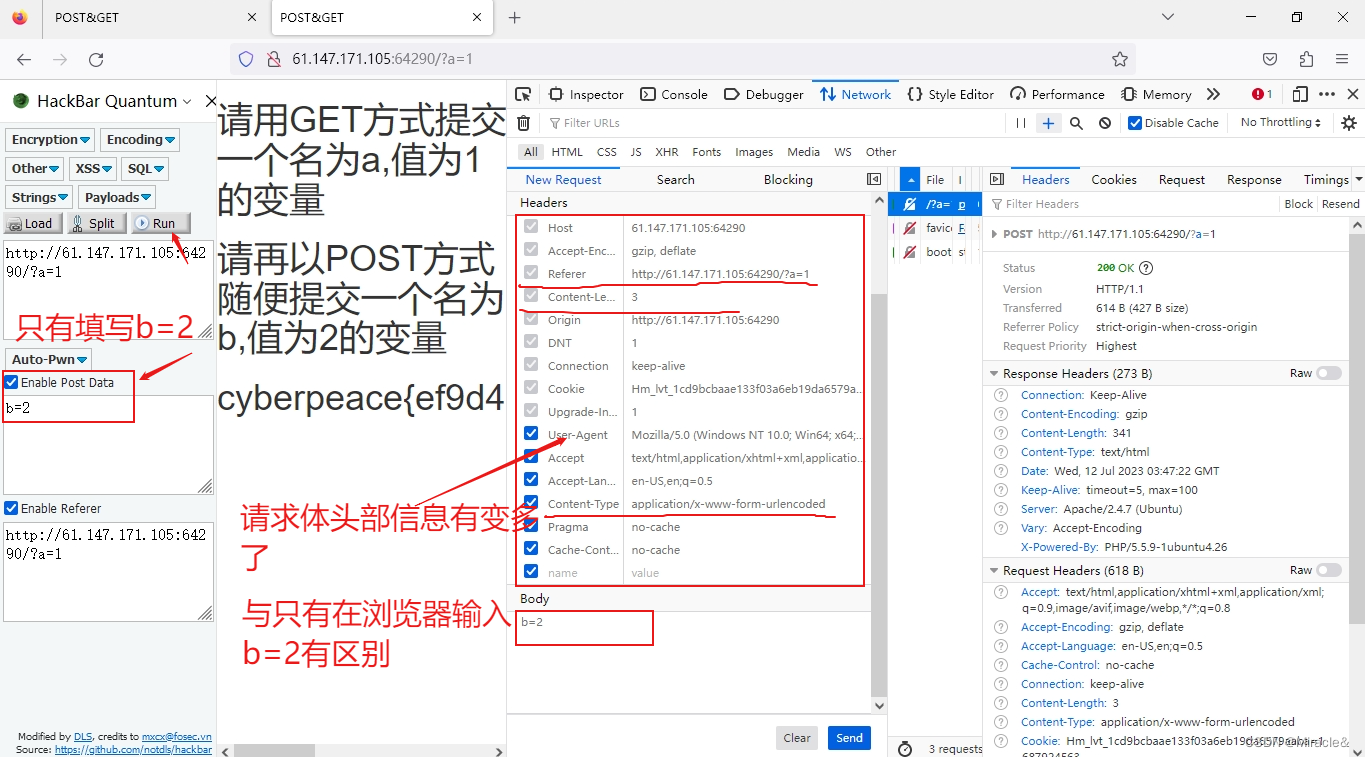Change the No Throttling selector
The height and width of the screenshot is (757, 1365).
[1281, 122]
